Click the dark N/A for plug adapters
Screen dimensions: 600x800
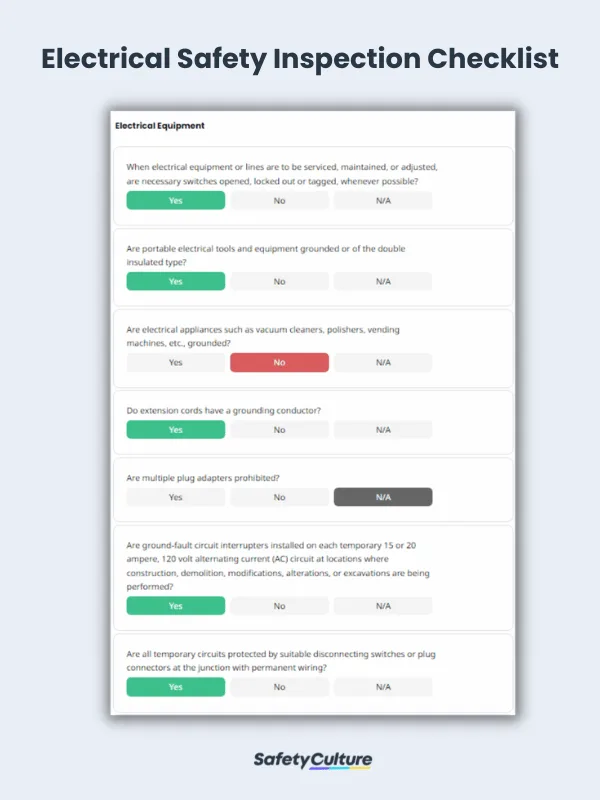pyautogui.click(x=383, y=497)
